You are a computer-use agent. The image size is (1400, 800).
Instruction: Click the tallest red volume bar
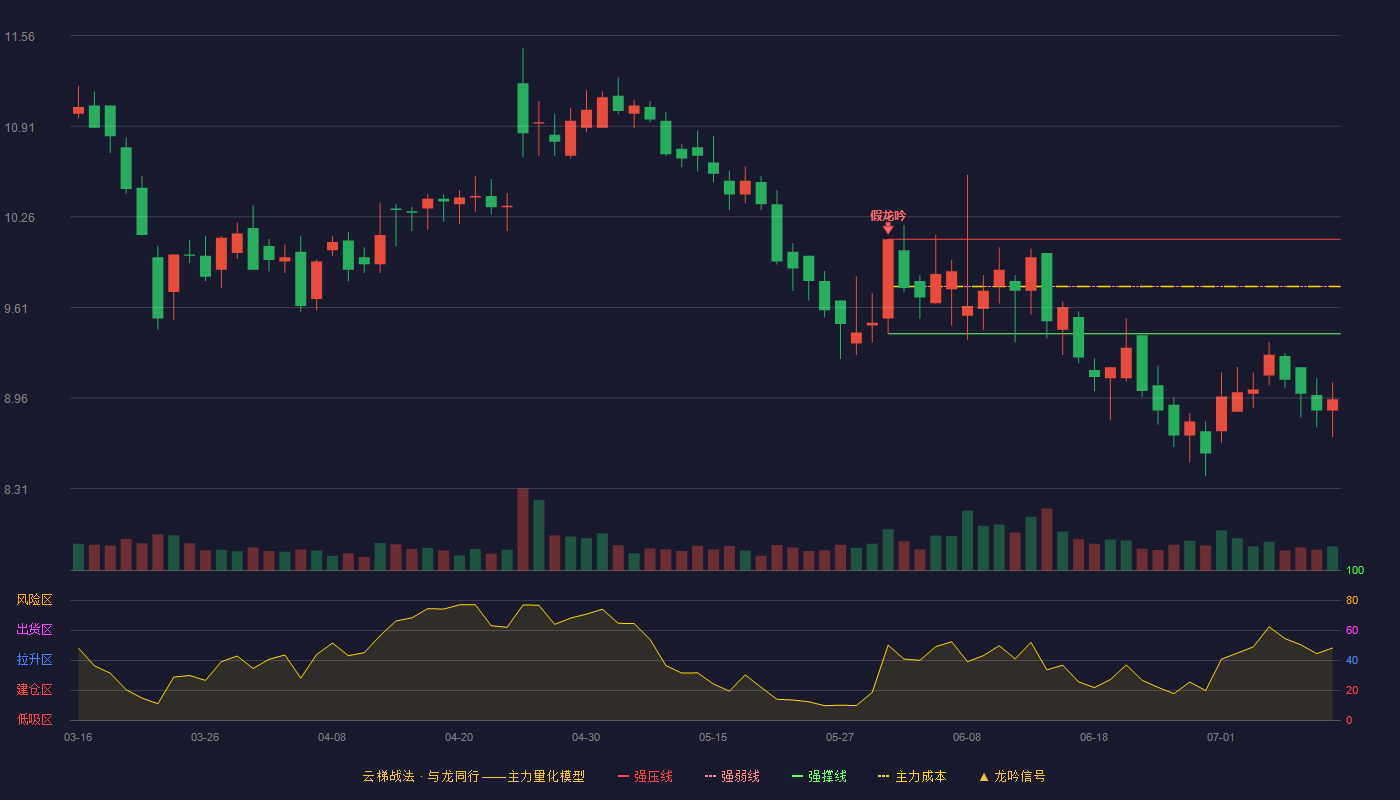(x=523, y=529)
